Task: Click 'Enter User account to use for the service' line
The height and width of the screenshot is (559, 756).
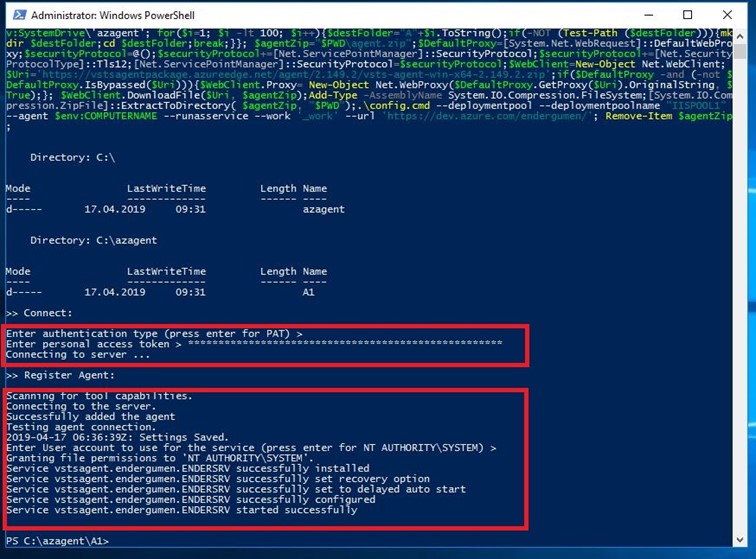Action: coord(251,448)
